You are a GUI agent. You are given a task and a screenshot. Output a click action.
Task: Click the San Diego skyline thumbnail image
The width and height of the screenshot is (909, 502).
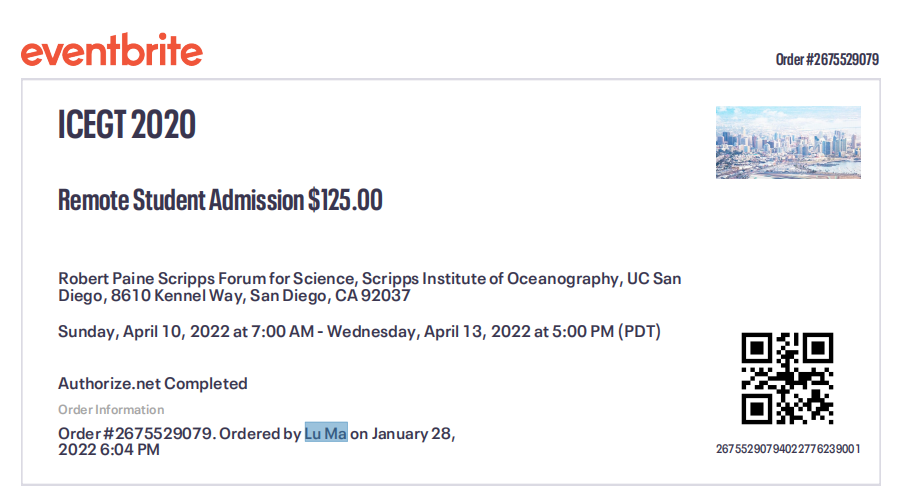coord(788,142)
